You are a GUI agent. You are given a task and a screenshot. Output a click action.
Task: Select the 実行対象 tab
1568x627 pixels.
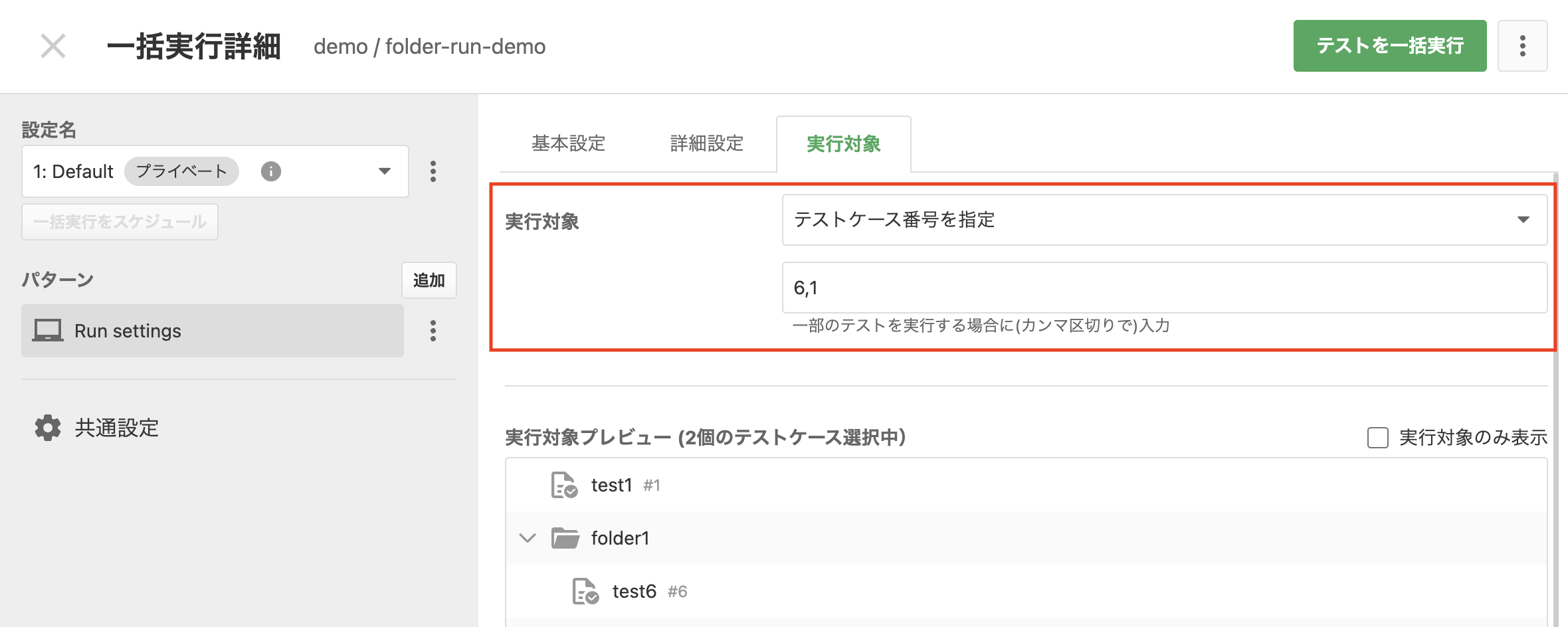[844, 143]
